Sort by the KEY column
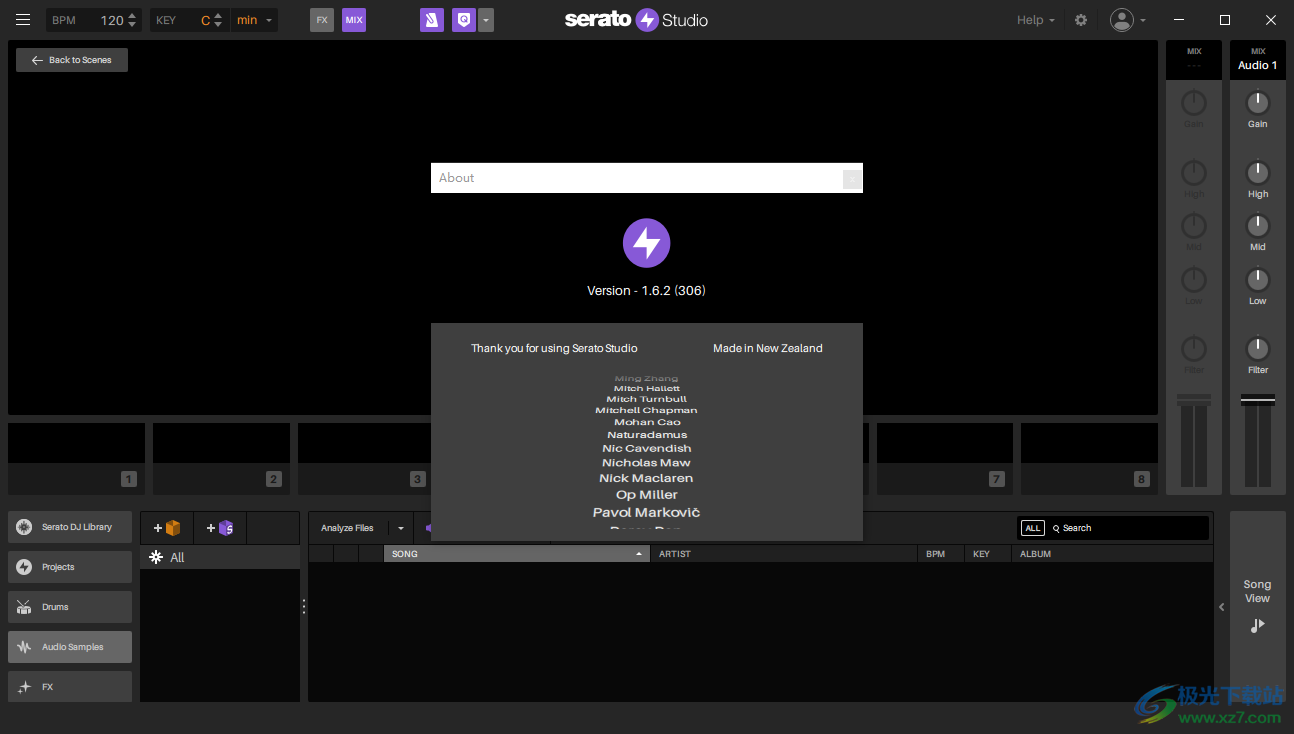This screenshot has width=1294, height=734. pos(988,554)
